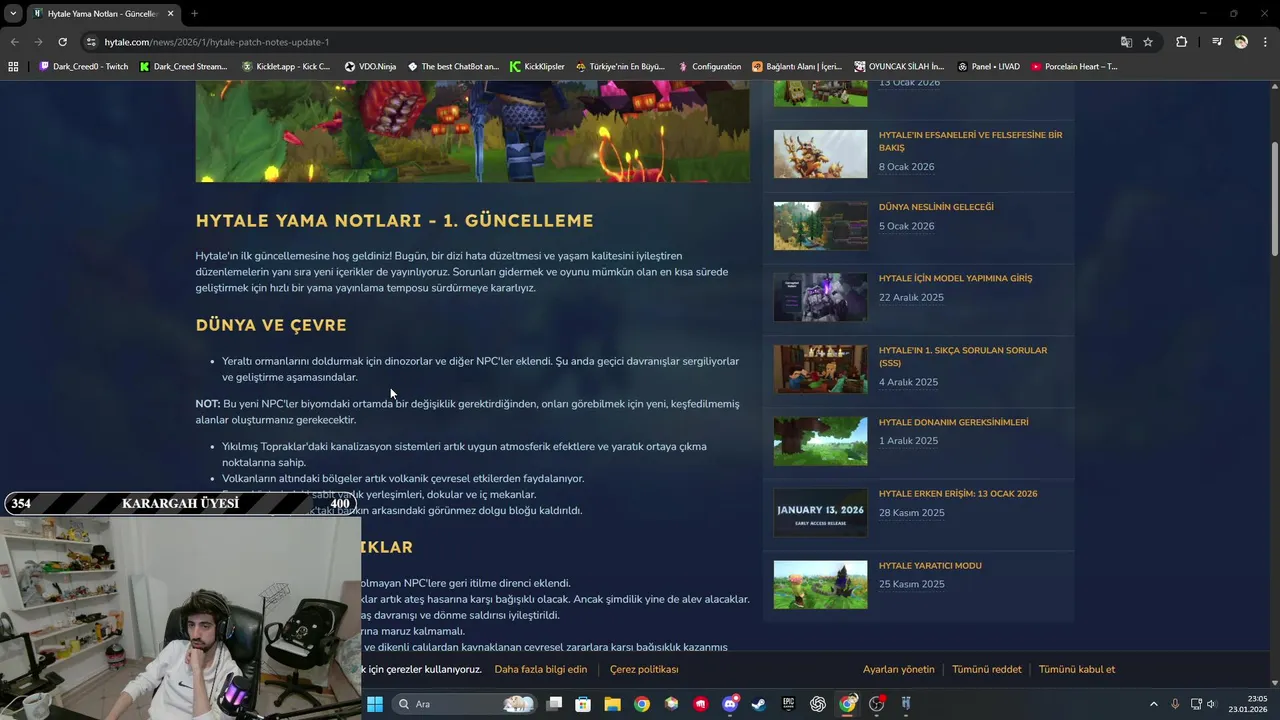Click the site info icon in address bar
Screen dimensions: 1280x720
(x=91, y=42)
